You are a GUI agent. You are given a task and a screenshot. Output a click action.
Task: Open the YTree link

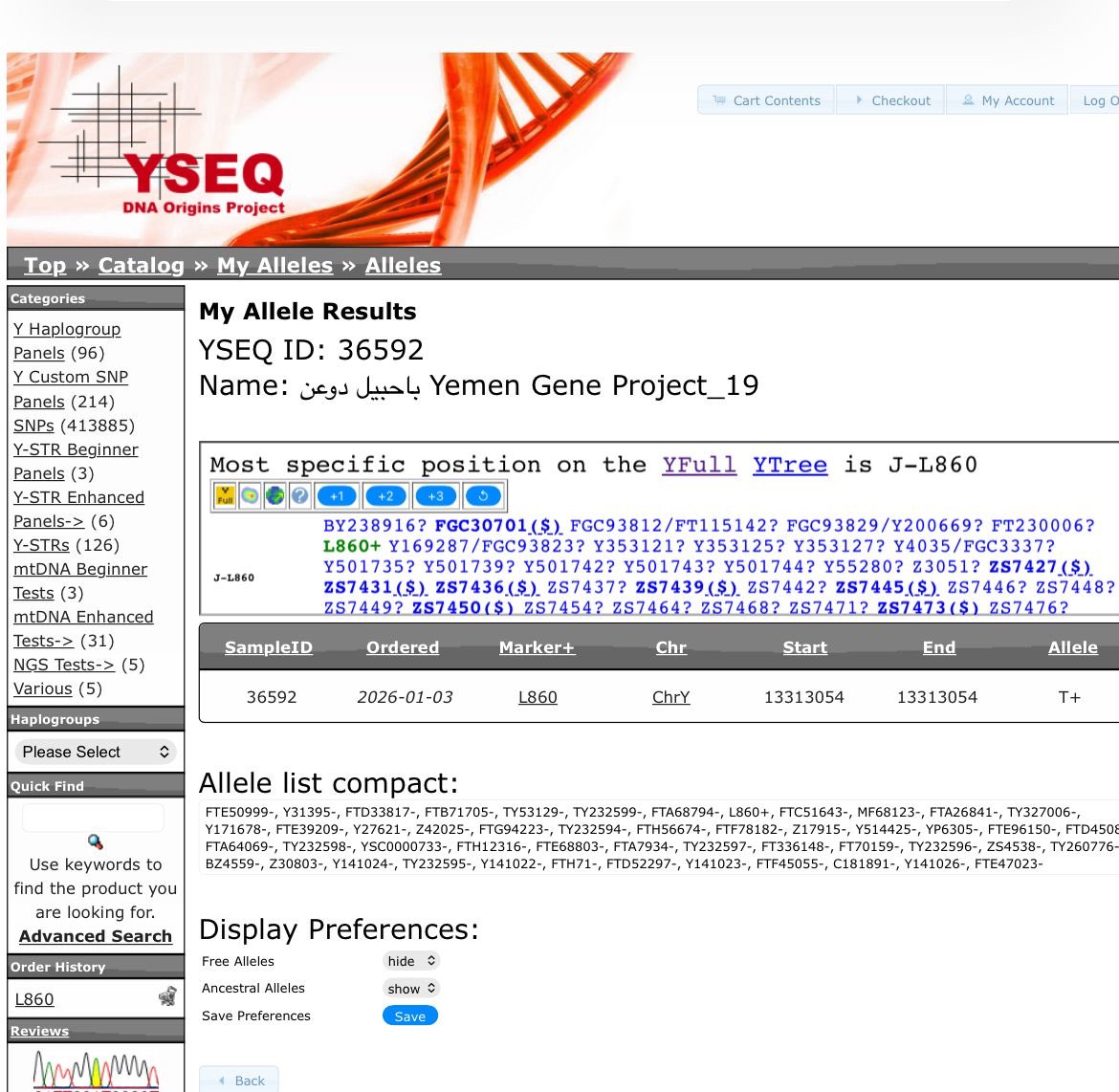point(790,465)
